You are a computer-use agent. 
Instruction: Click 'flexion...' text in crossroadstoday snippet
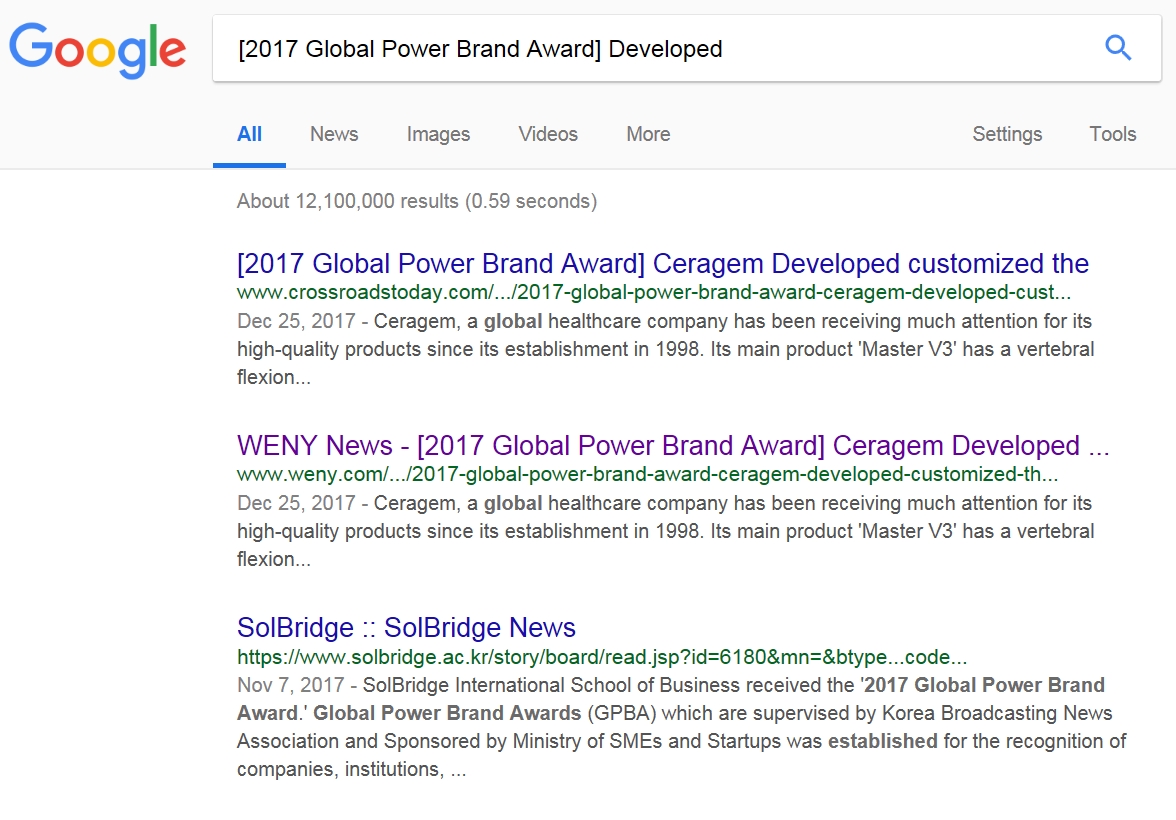[274, 377]
